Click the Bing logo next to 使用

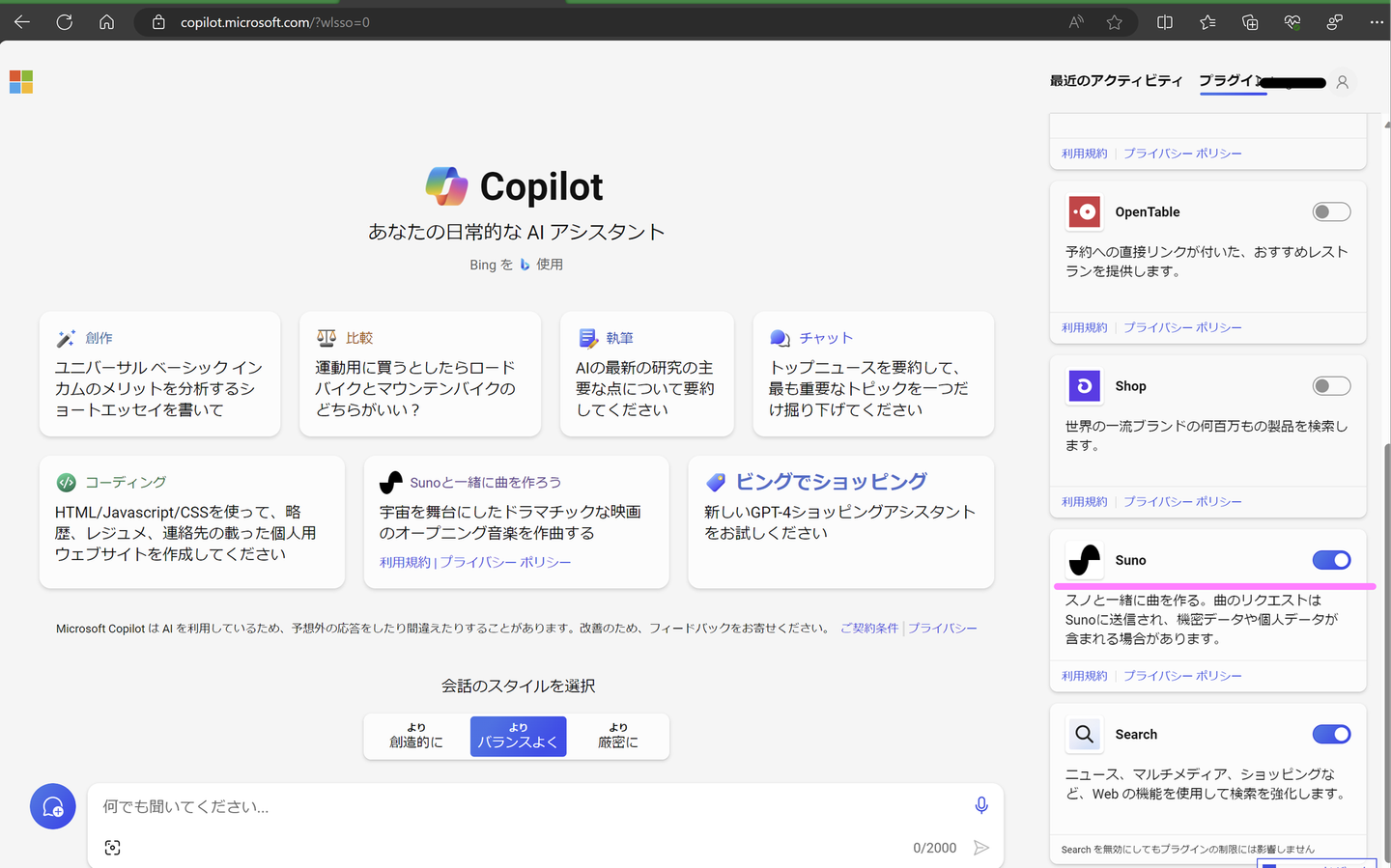pyautogui.click(x=525, y=265)
